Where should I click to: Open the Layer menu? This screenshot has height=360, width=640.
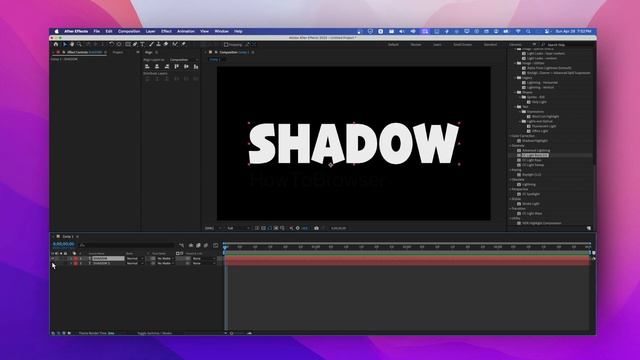[151, 31]
